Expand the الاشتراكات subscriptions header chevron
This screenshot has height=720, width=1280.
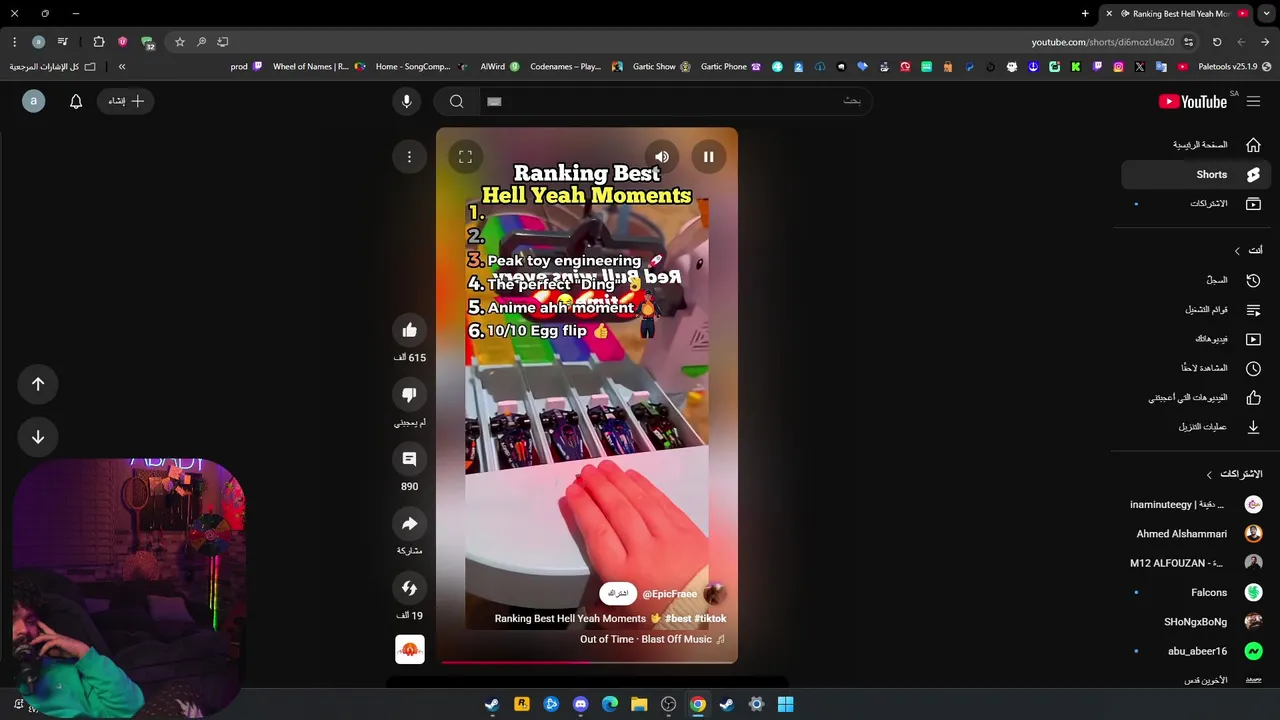[1209, 475]
